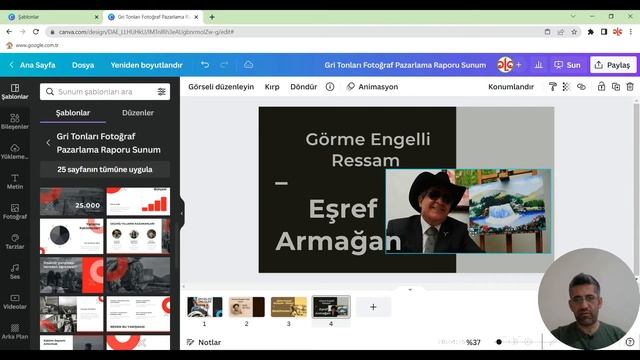Screen dimensions: 640x360
Task: Open the Şablonlar sidebar panel
Action: tap(15, 91)
